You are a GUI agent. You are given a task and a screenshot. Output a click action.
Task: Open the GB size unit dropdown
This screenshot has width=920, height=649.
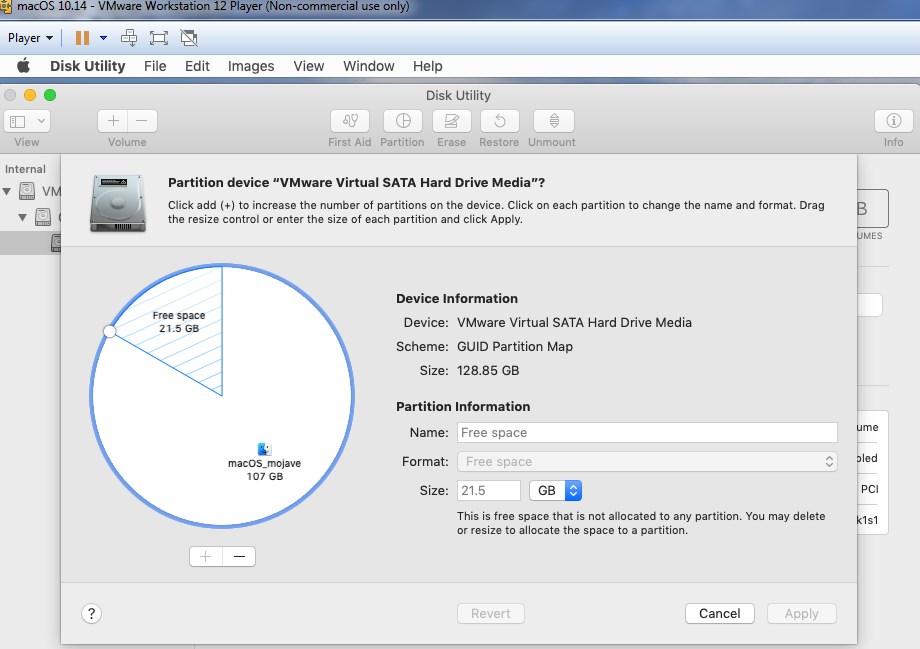coord(555,491)
